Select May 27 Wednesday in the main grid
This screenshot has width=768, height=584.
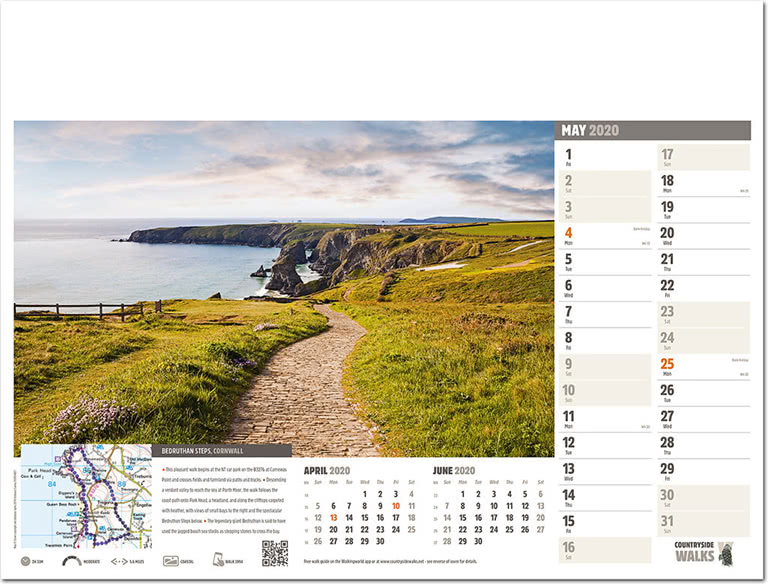click(x=703, y=419)
